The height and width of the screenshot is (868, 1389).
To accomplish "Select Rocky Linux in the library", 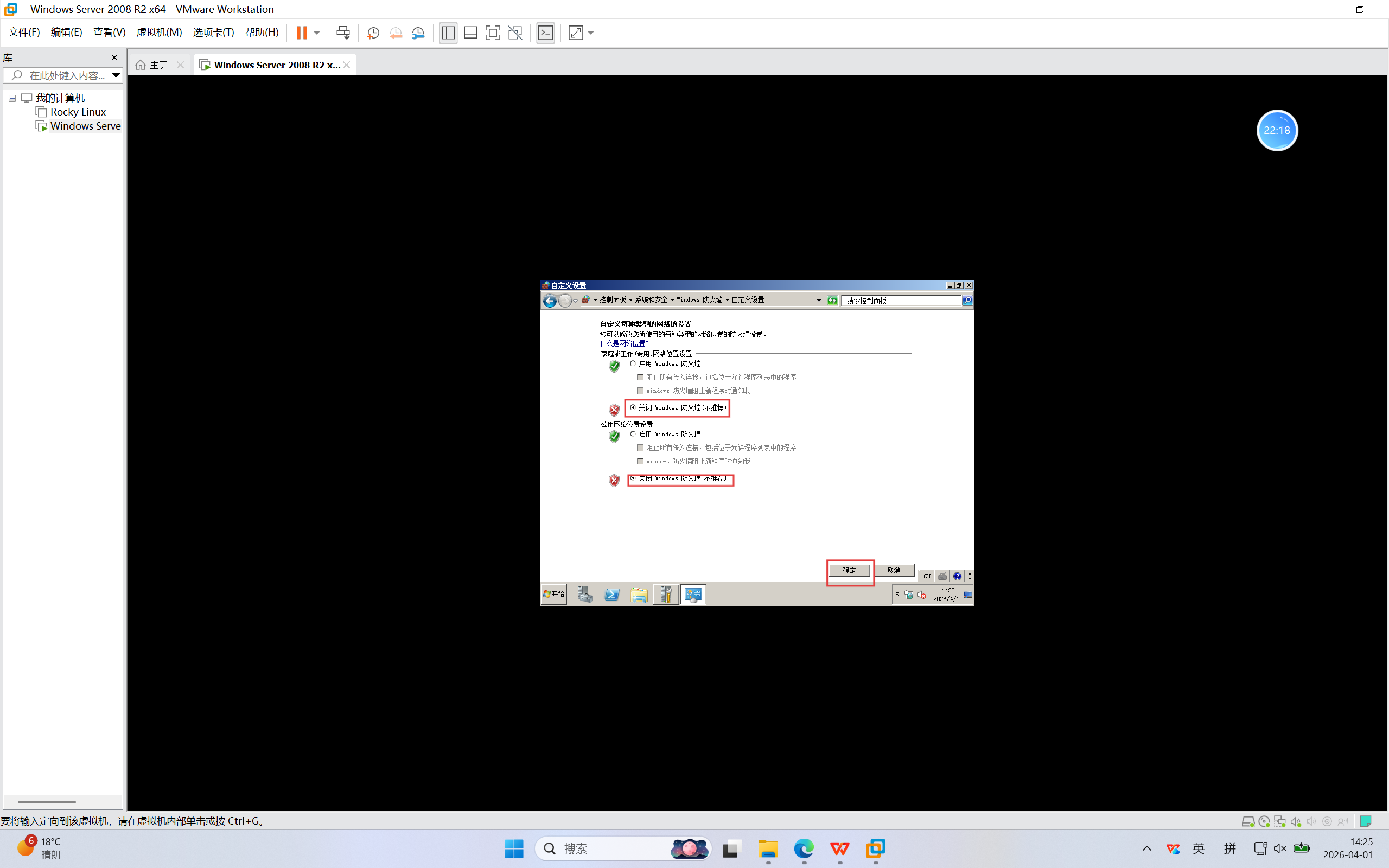I will pyautogui.click(x=78, y=112).
